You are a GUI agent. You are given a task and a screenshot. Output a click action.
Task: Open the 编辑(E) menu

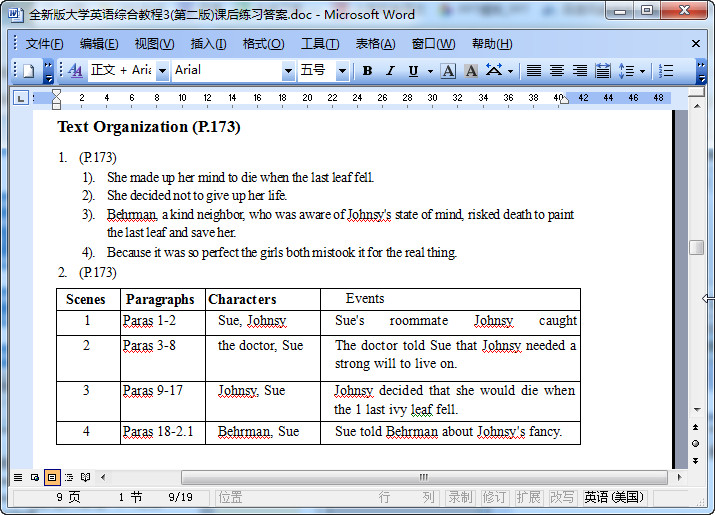[99, 44]
